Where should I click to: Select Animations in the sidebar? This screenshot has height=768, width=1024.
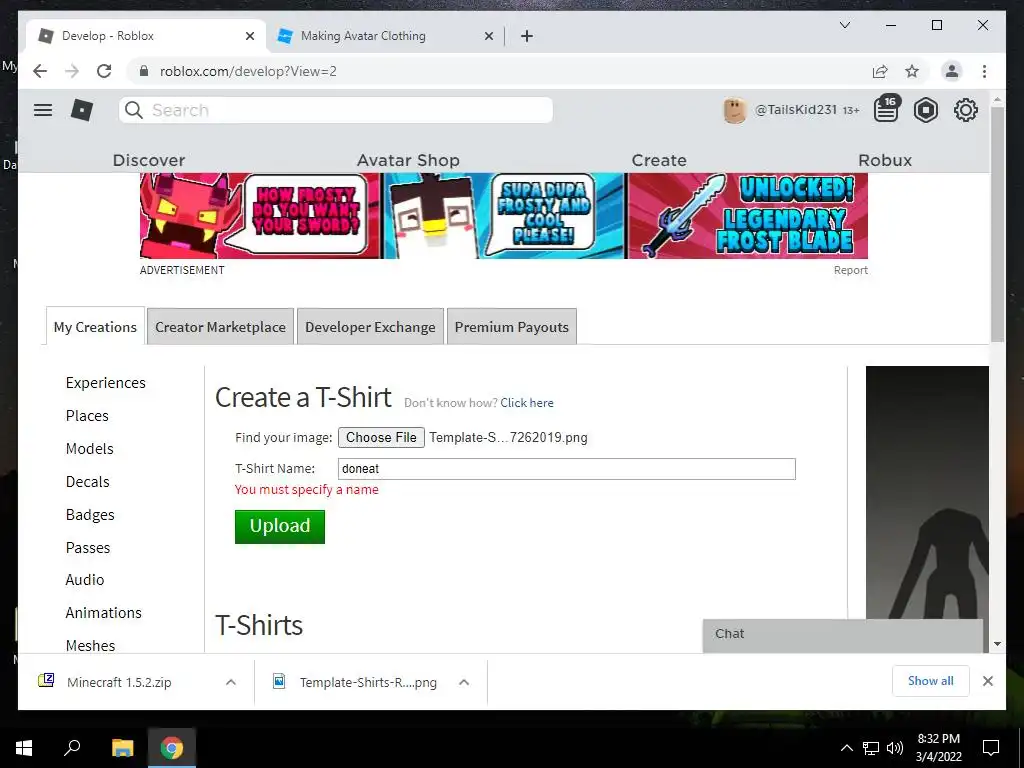pos(103,613)
